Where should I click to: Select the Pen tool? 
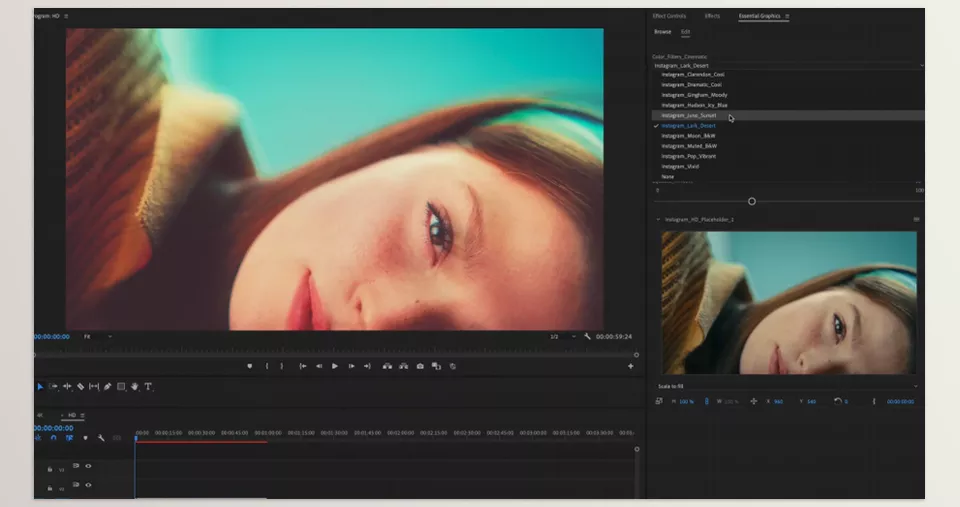pos(107,386)
